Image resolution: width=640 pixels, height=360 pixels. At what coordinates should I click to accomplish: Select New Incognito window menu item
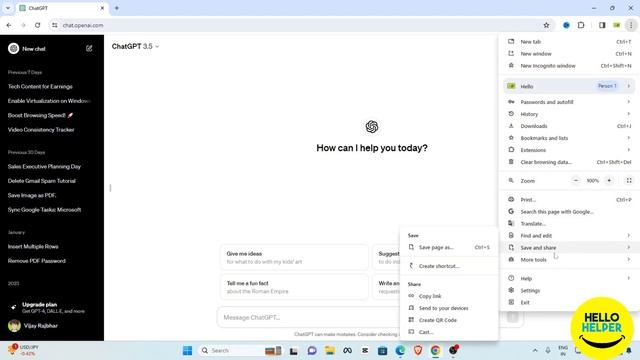click(569, 66)
